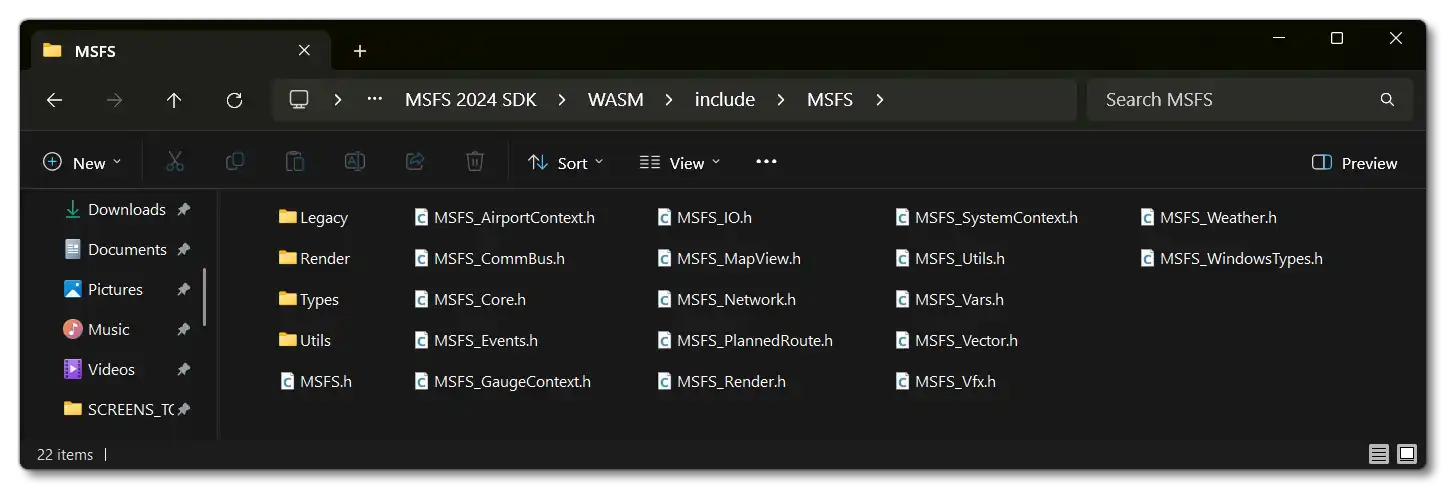The image size is (1446, 489).
Task: Select MSFS_Events.h file name
Action: pos(486,340)
